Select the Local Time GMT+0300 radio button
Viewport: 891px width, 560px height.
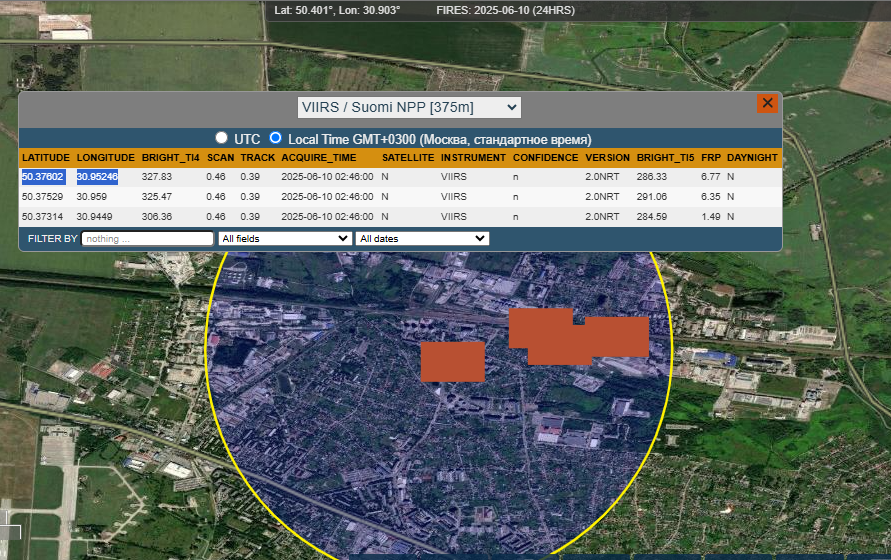(x=276, y=138)
